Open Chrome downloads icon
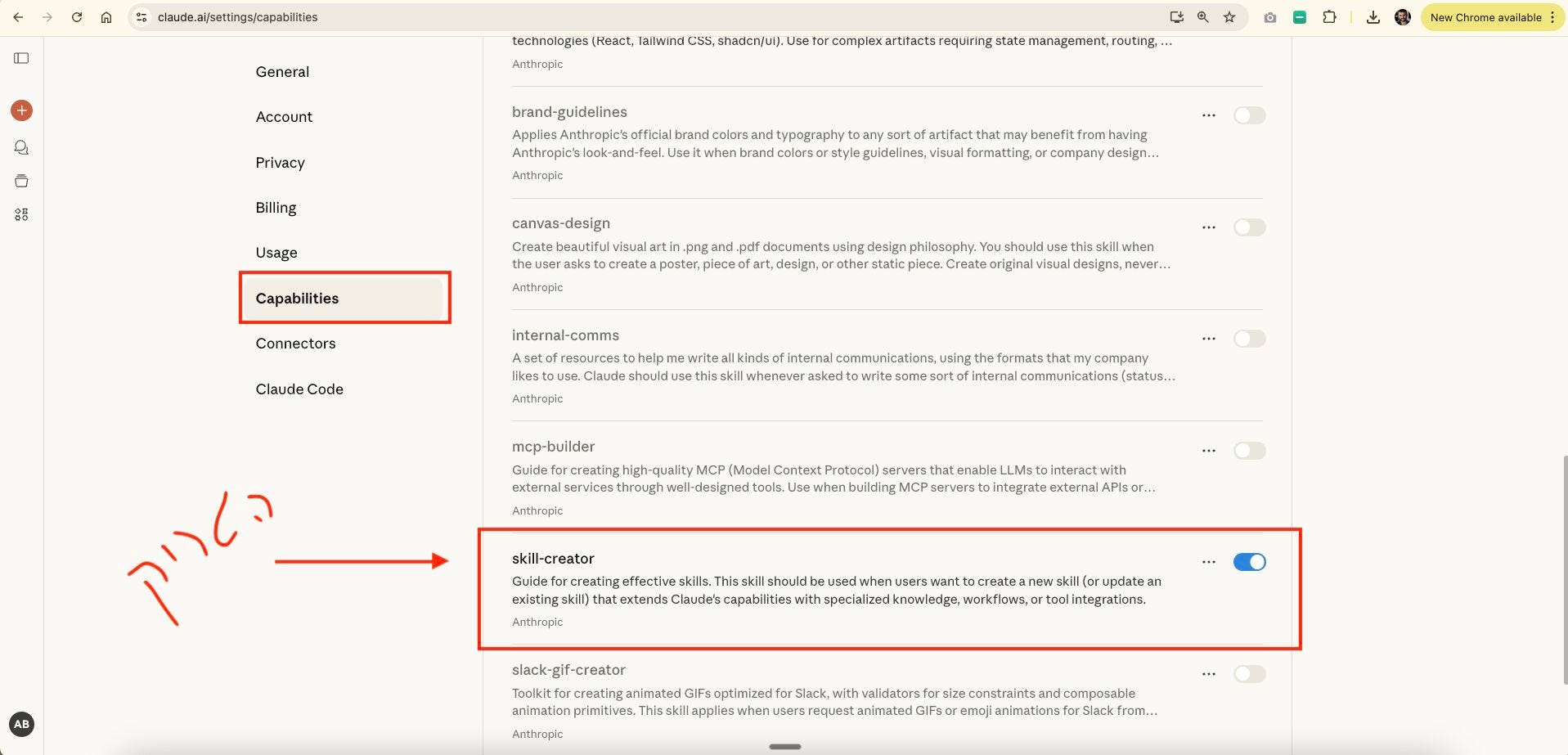This screenshot has width=1568, height=755. [1373, 17]
